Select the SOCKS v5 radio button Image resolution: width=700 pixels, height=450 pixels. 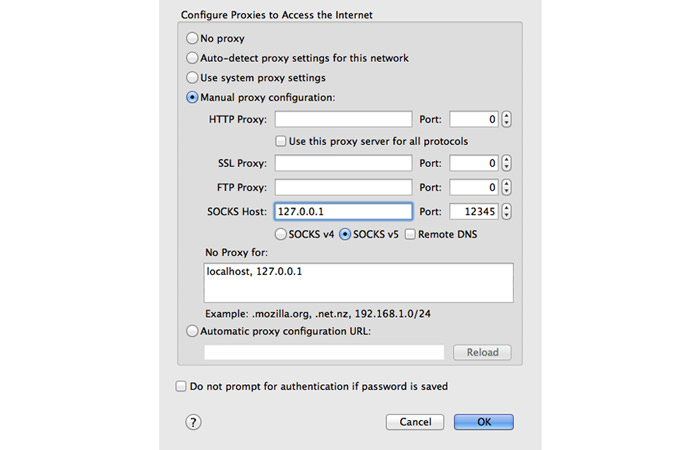click(345, 234)
